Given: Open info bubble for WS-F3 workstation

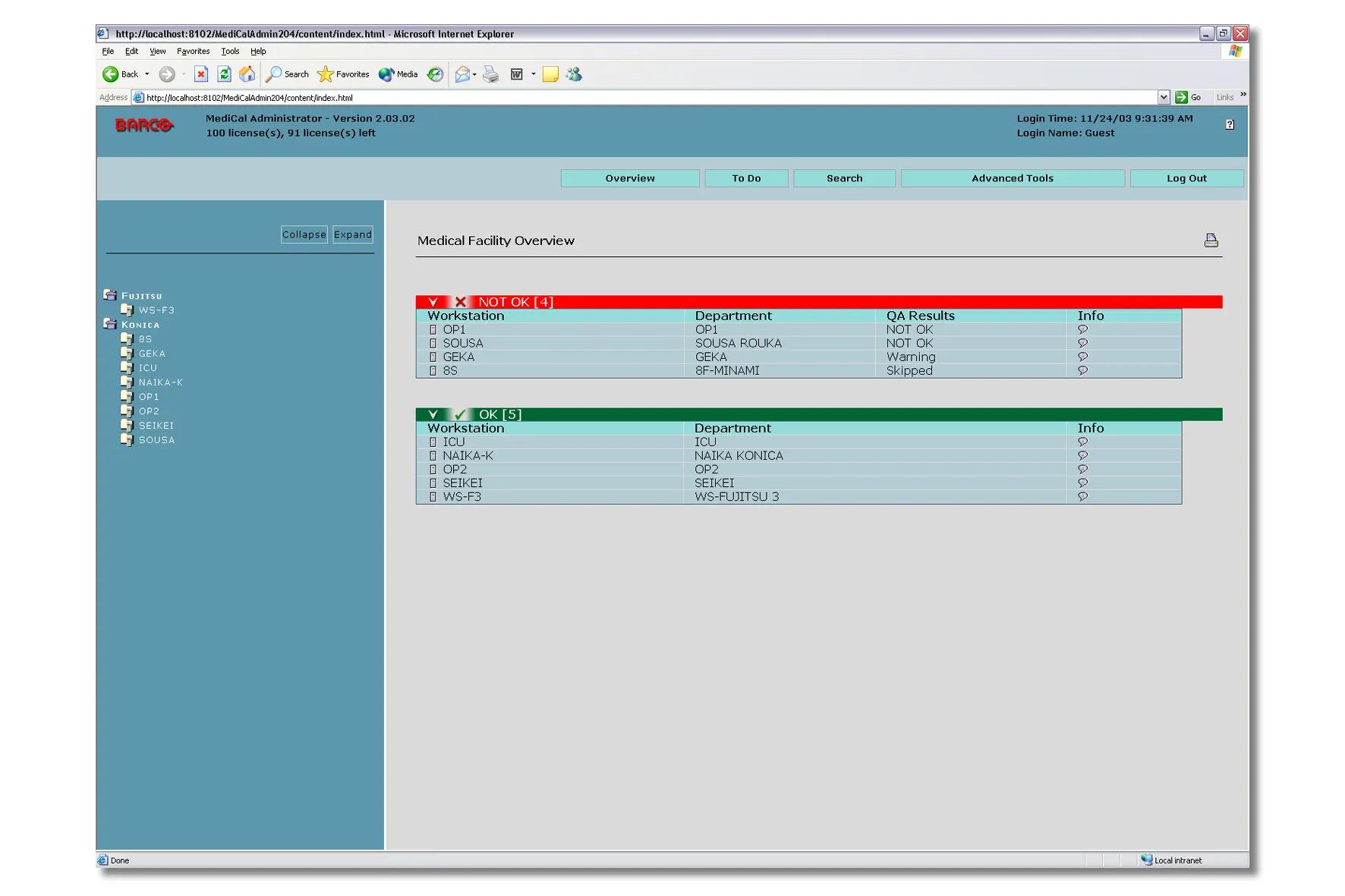Looking at the screenshot, I should tap(1082, 497).
